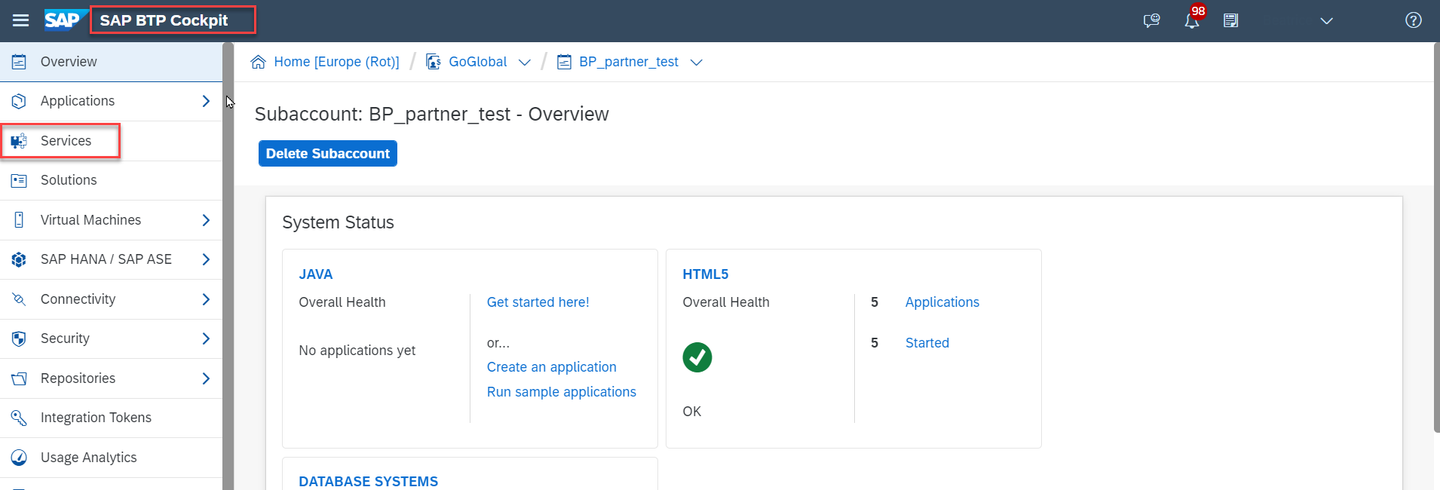This screenshot has width=1440, height=490.
Task: Open the GoGlobal breadcrumb dropdown
Action: coord(524,62)
